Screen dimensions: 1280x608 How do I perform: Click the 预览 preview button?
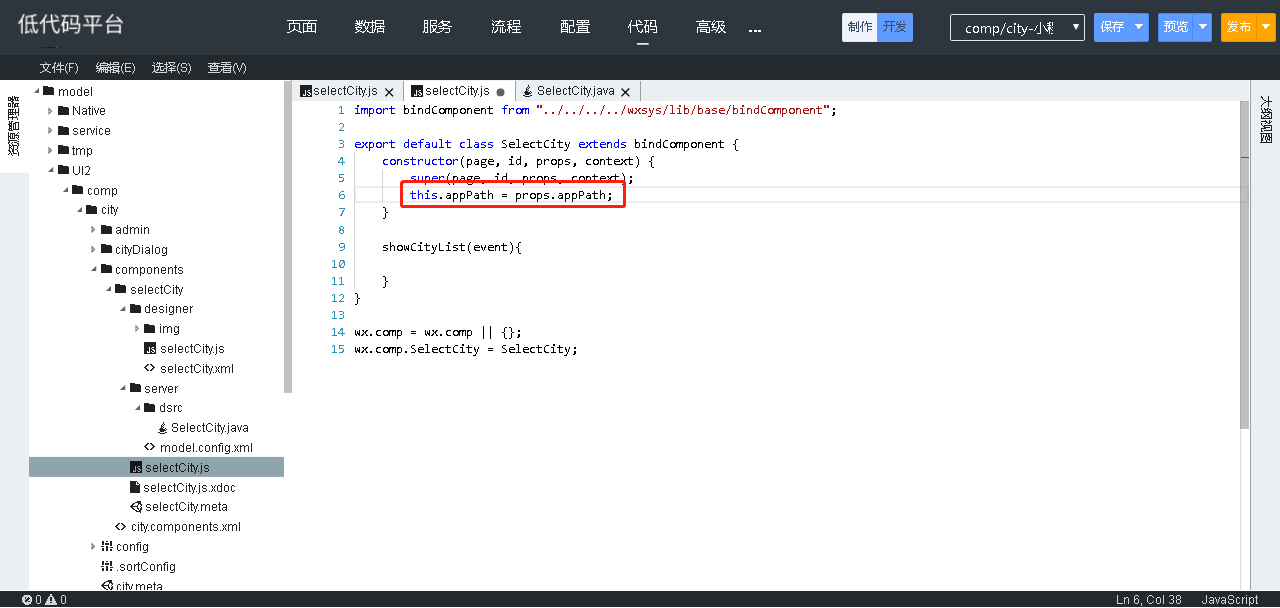pyautogui.click(x=1176, y=27)
